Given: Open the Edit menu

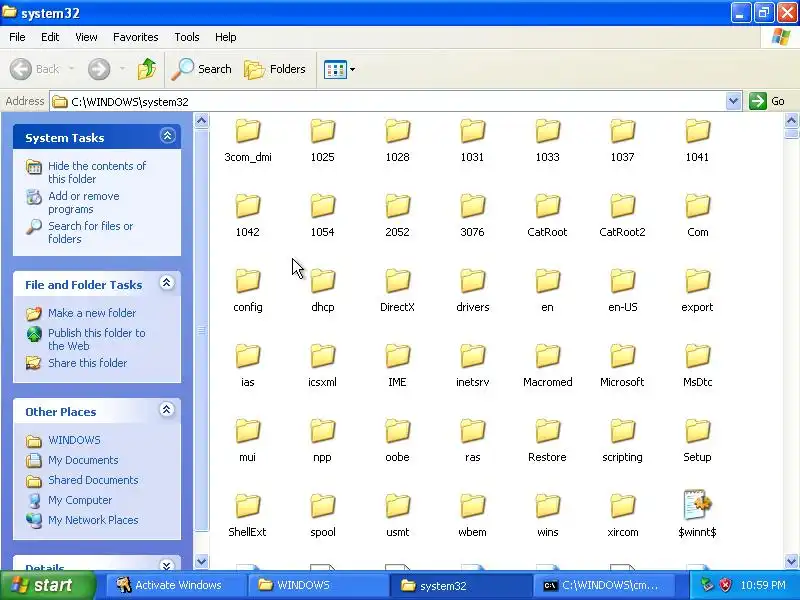Looking at the screenshot, I should click(50, 37).
